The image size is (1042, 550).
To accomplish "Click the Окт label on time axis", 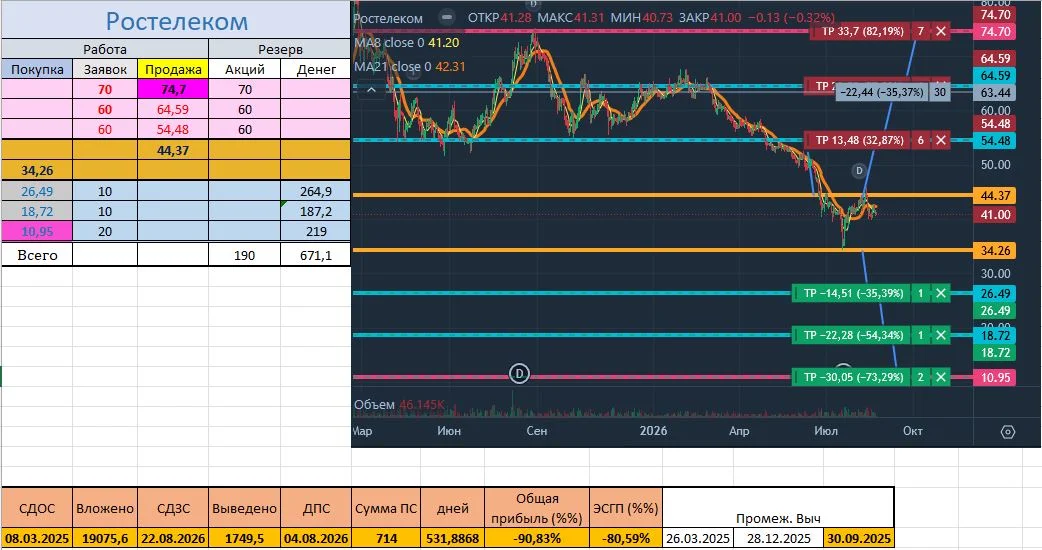I will (x=912, y=431).
